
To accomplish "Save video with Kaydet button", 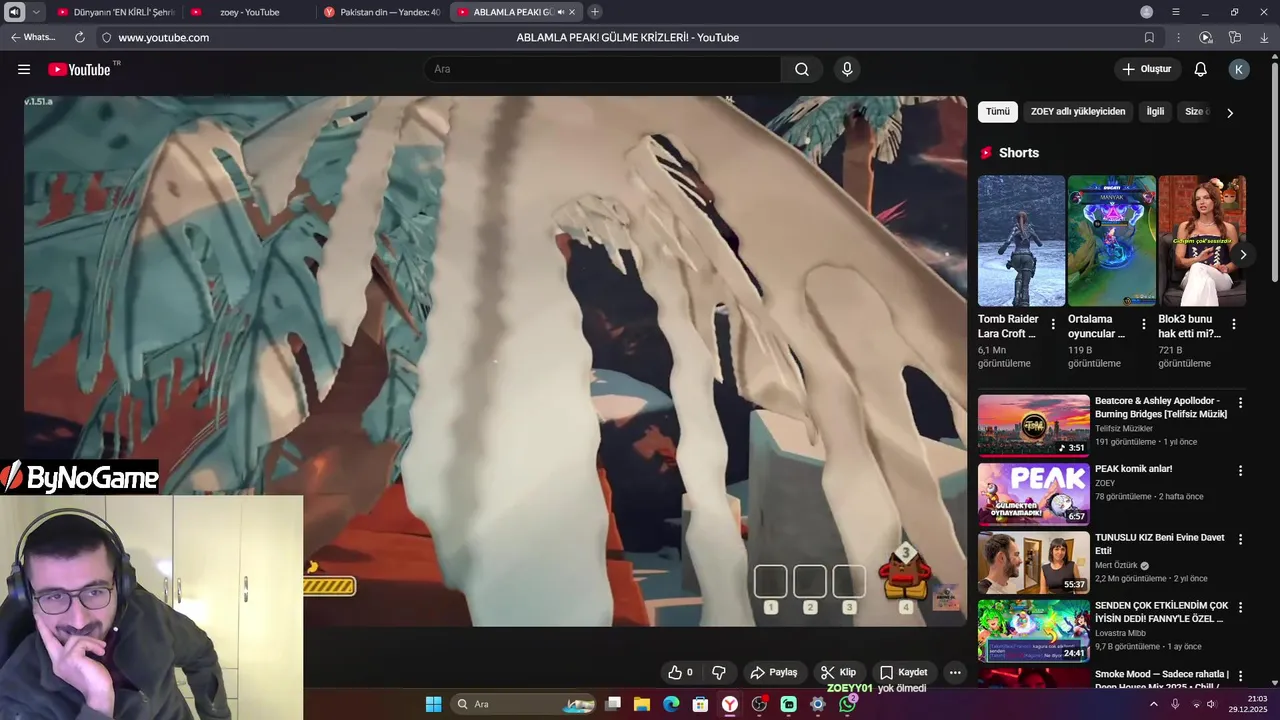I will (903, 672).
